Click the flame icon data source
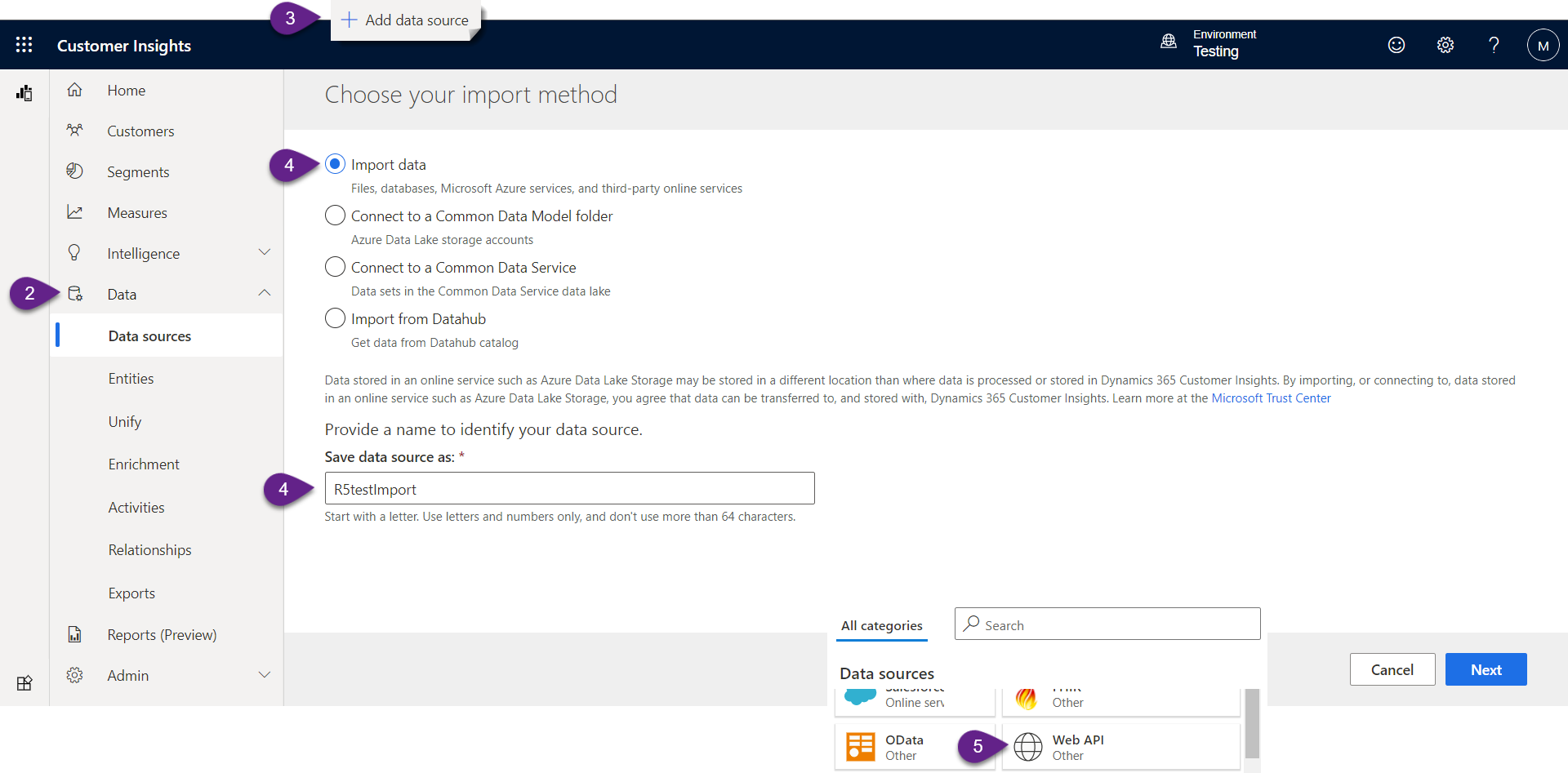The image size is (1568, 773). (x=1027, y=698)
